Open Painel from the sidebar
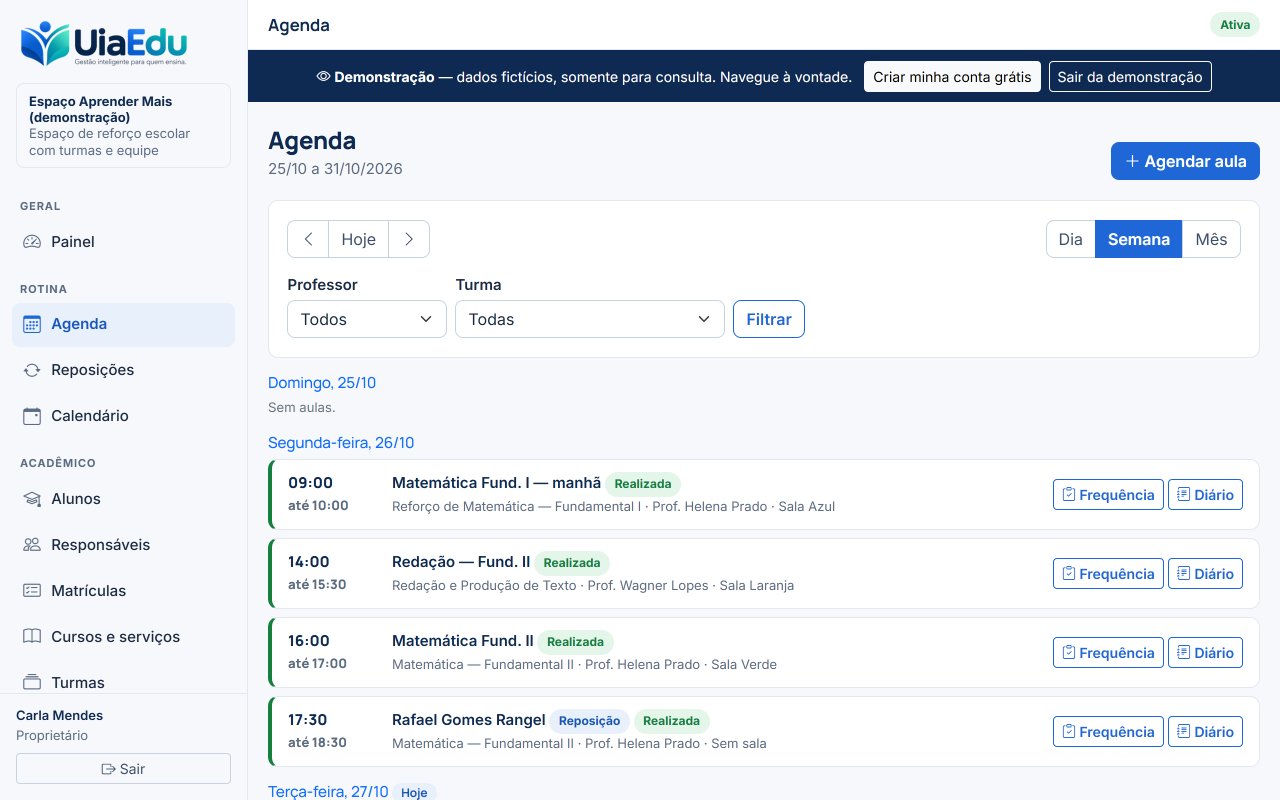 (123, 242)
